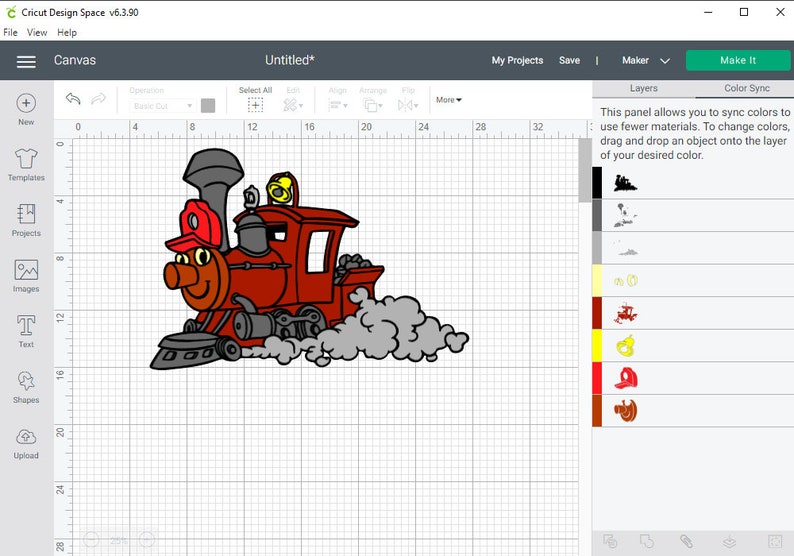This screenshot has width=794, height=556.
Task: Click the brown-orange color bar in Color Sync
Action: tap(597, 410)
